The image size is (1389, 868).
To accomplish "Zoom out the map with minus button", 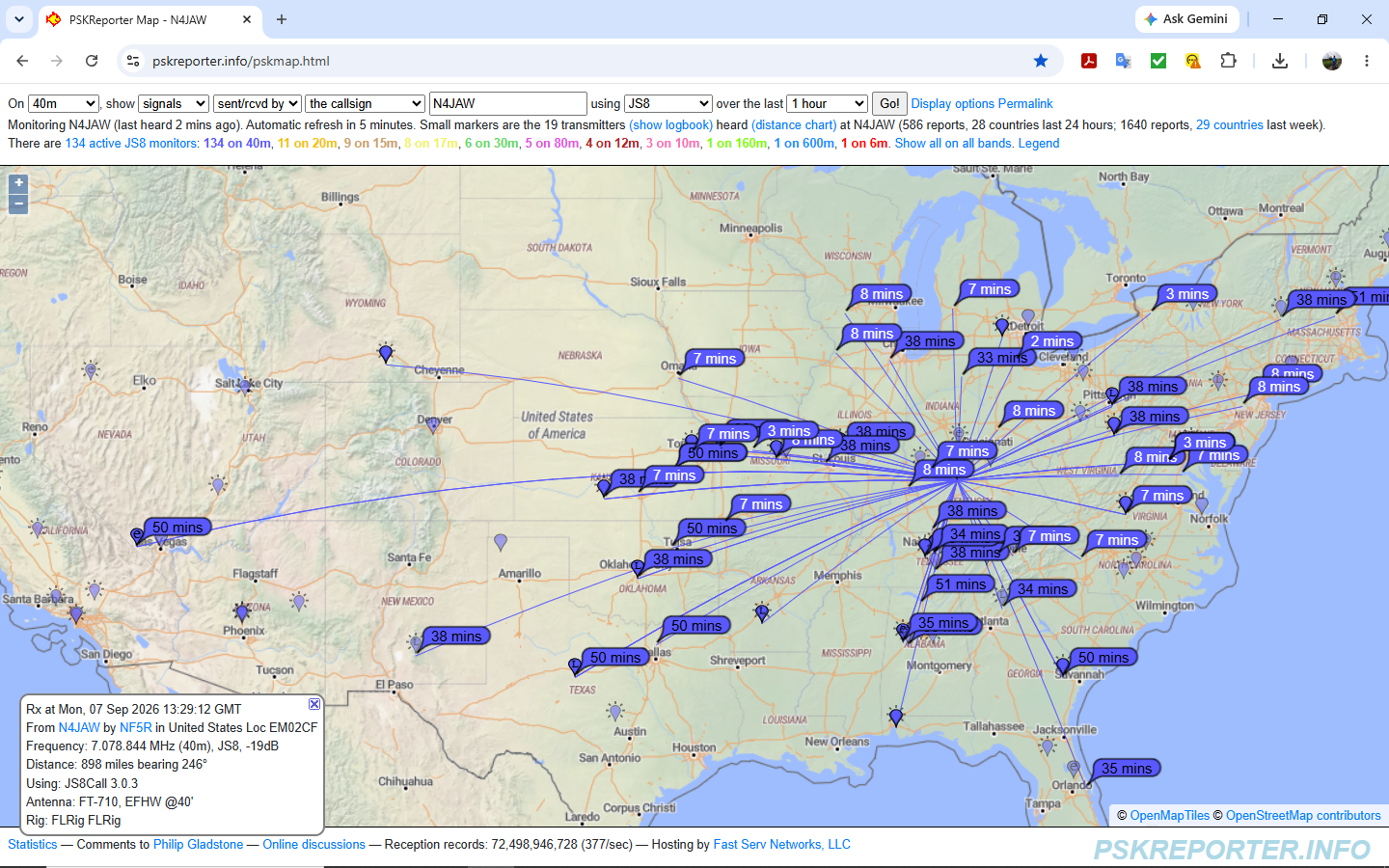I will click(18, 203).
